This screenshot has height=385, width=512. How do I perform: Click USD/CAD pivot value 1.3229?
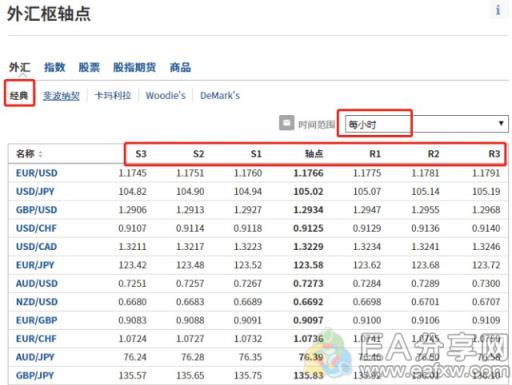point(308,247)
